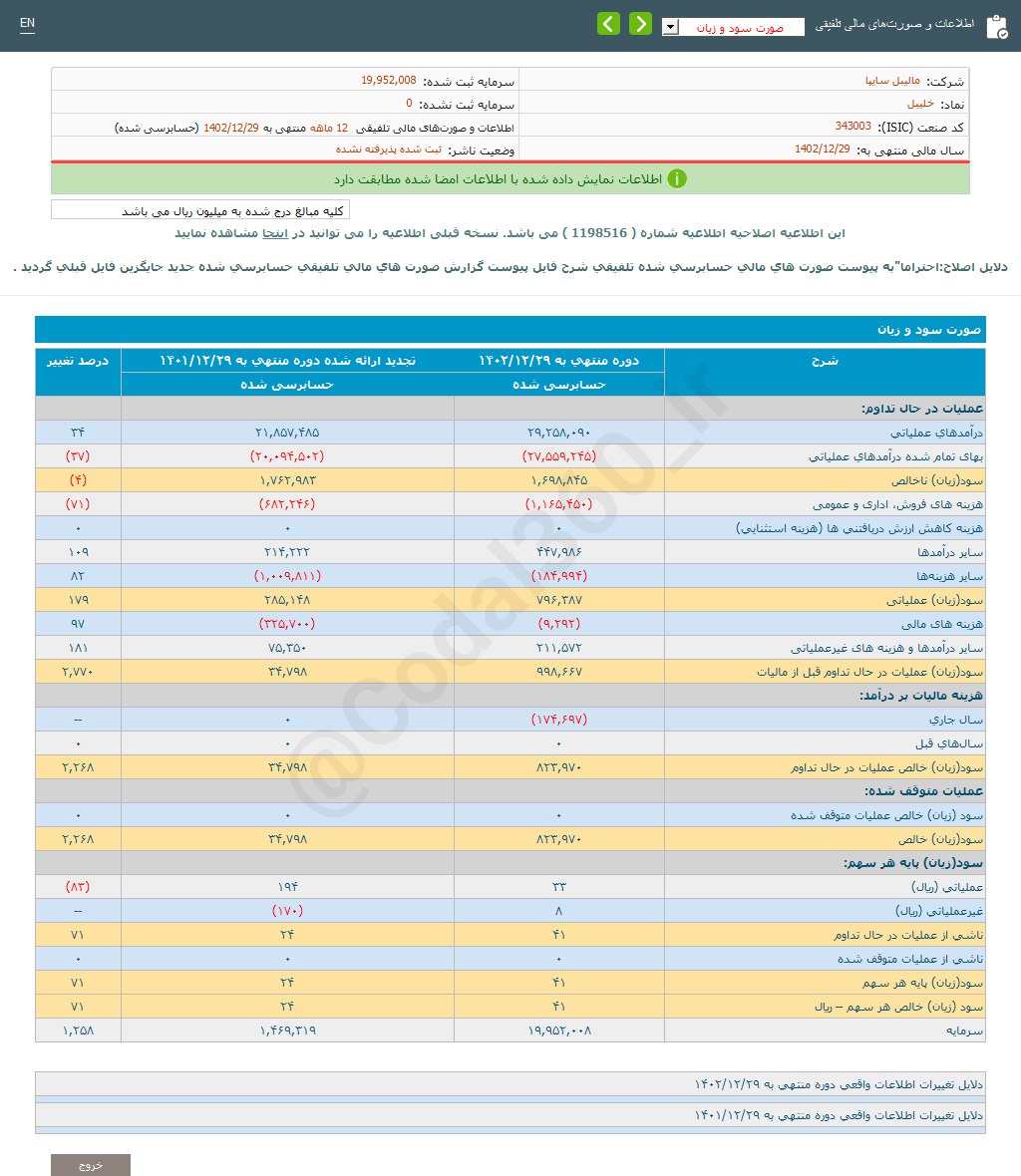This screenshot has width=1021, height=1176.
Task: Switch language with EN link
Action: pyautogui.click(x=27, y=23)
